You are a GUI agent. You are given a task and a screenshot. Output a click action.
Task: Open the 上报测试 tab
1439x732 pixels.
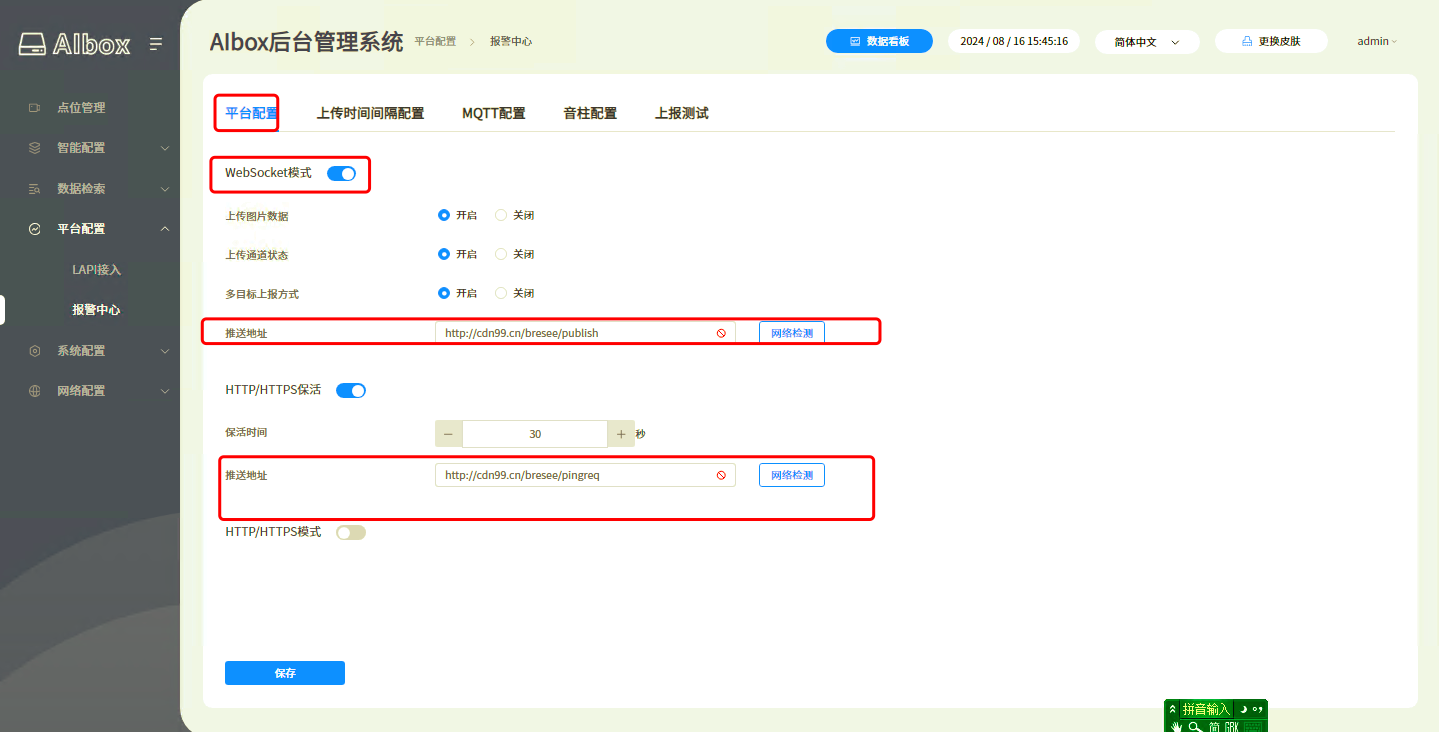coord(681,114)
